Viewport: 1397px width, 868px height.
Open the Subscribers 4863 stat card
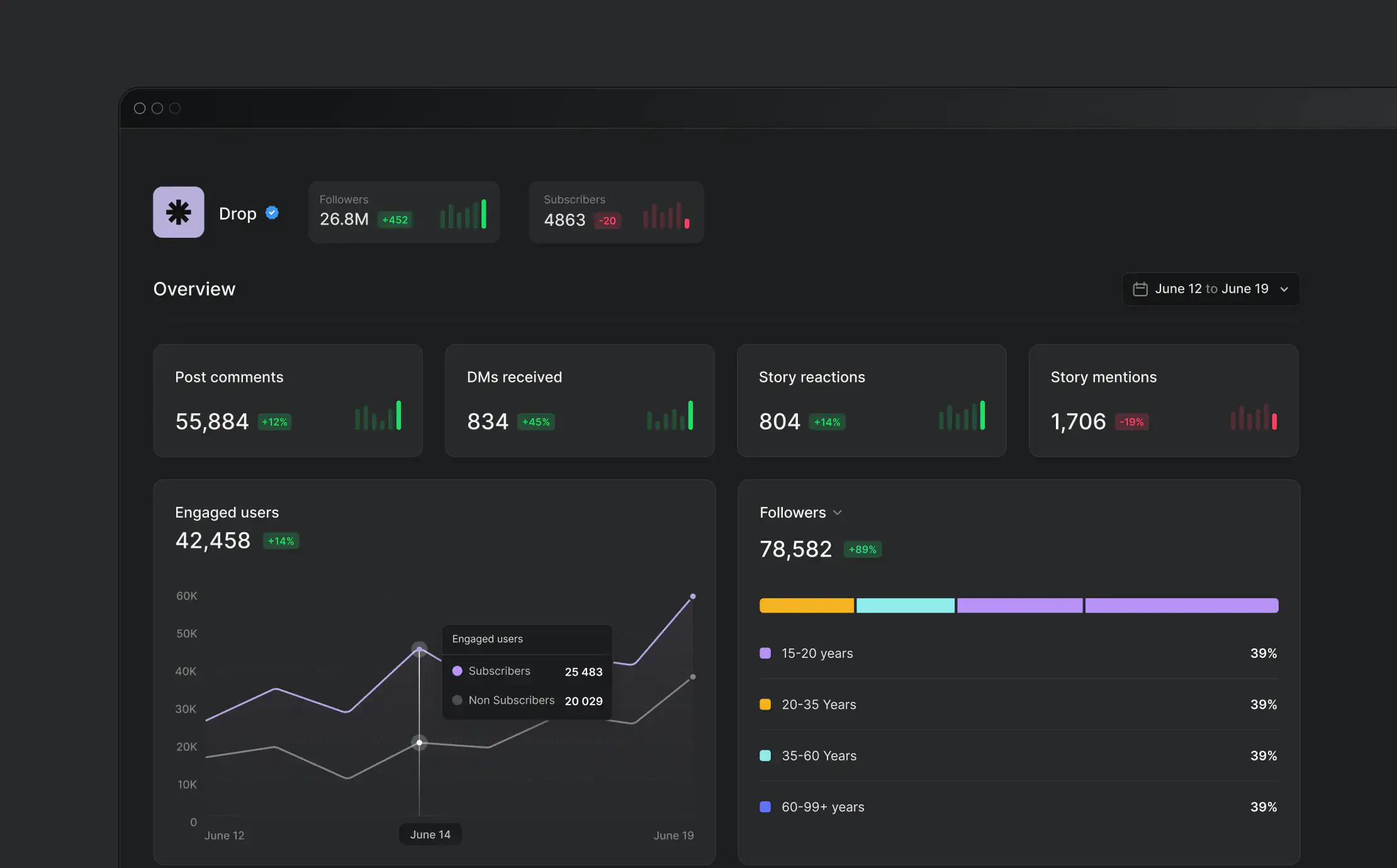point(616,212)
